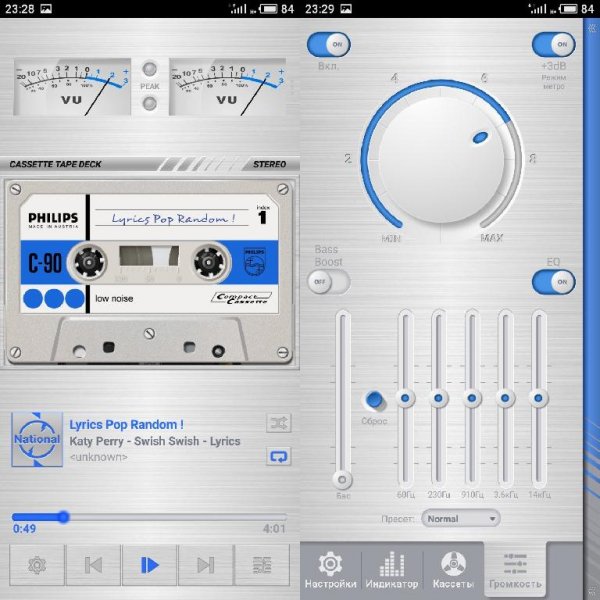Tap the Philips C-90 cassette tape
This screenshot has width=600, height=600.
point(150,272)
